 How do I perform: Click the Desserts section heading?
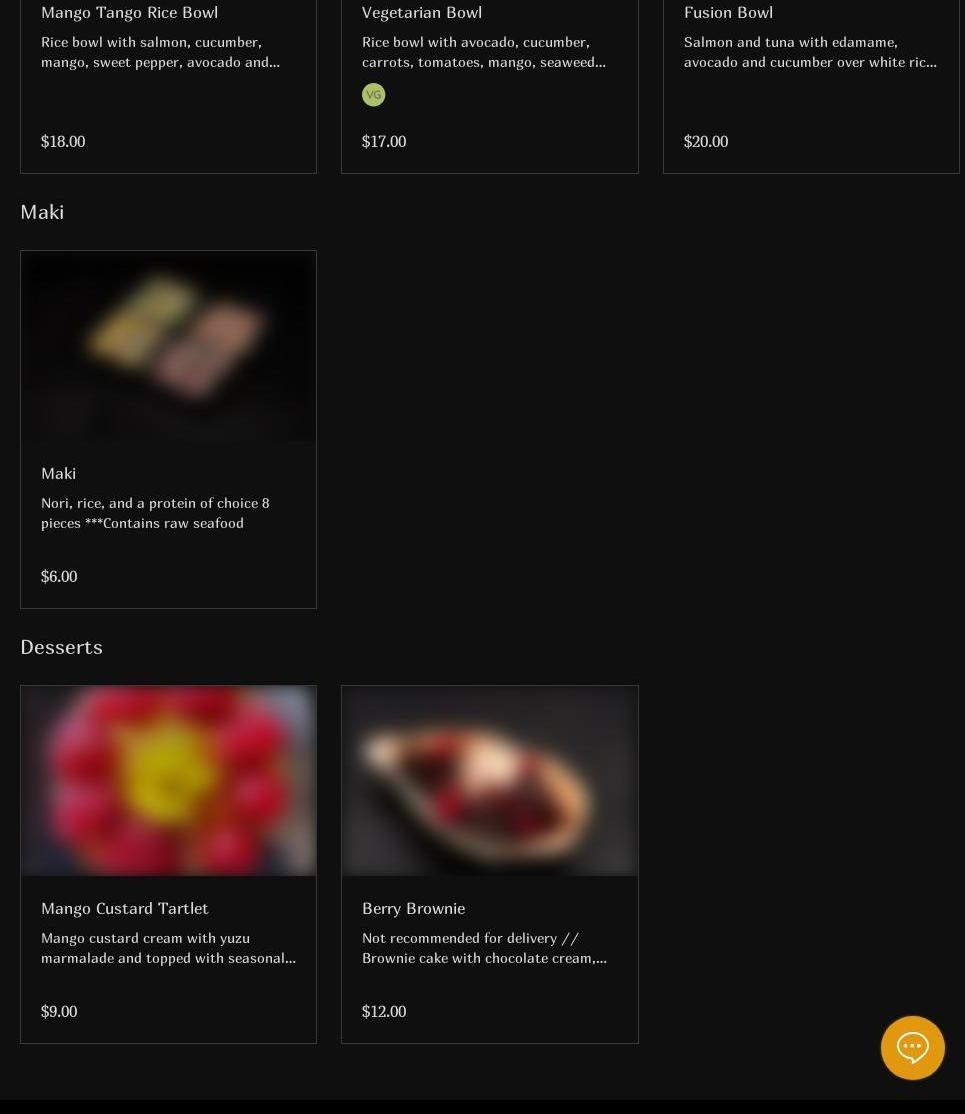click(61, 647)
